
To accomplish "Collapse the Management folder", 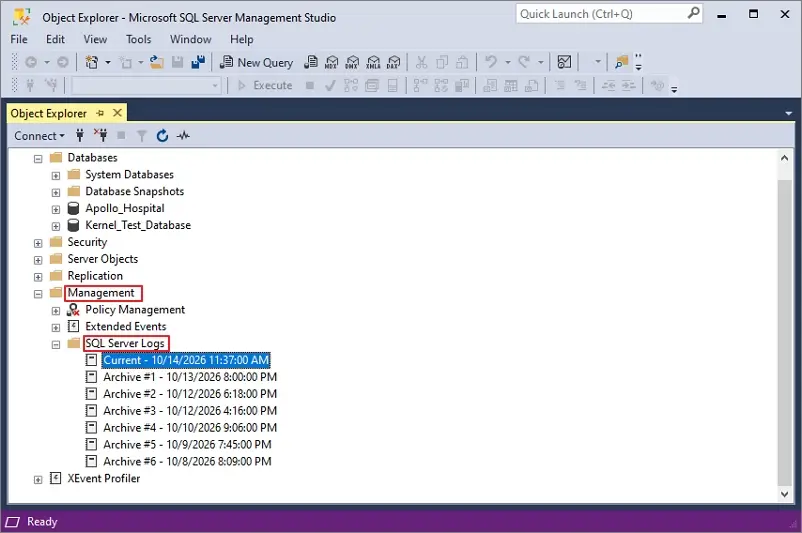I will (x=38, y=294).
